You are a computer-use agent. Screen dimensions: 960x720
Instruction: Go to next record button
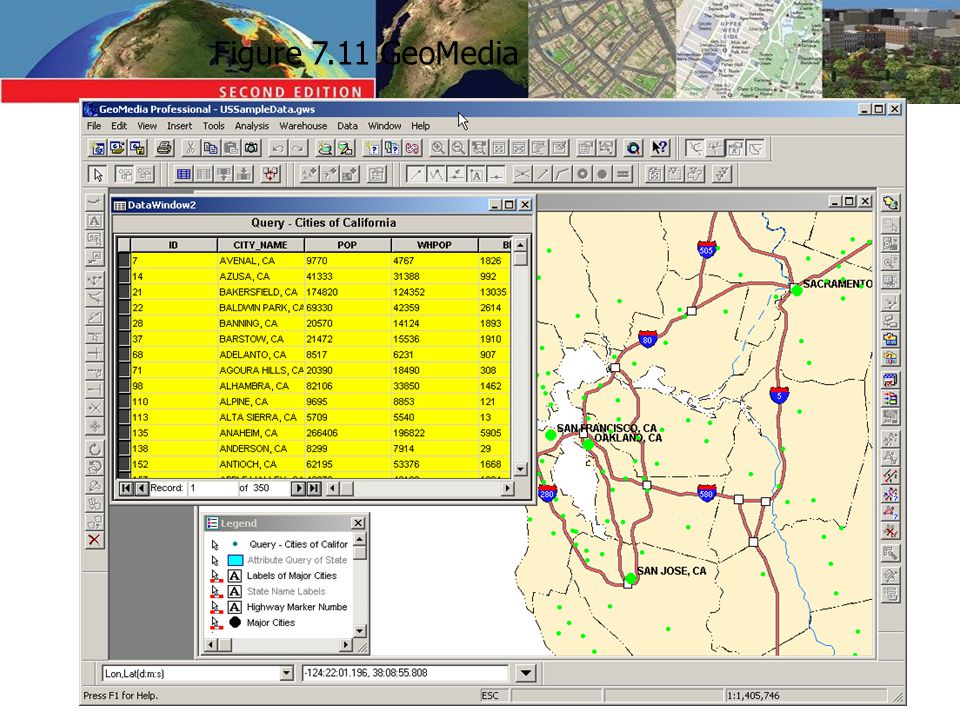point(298,488)
